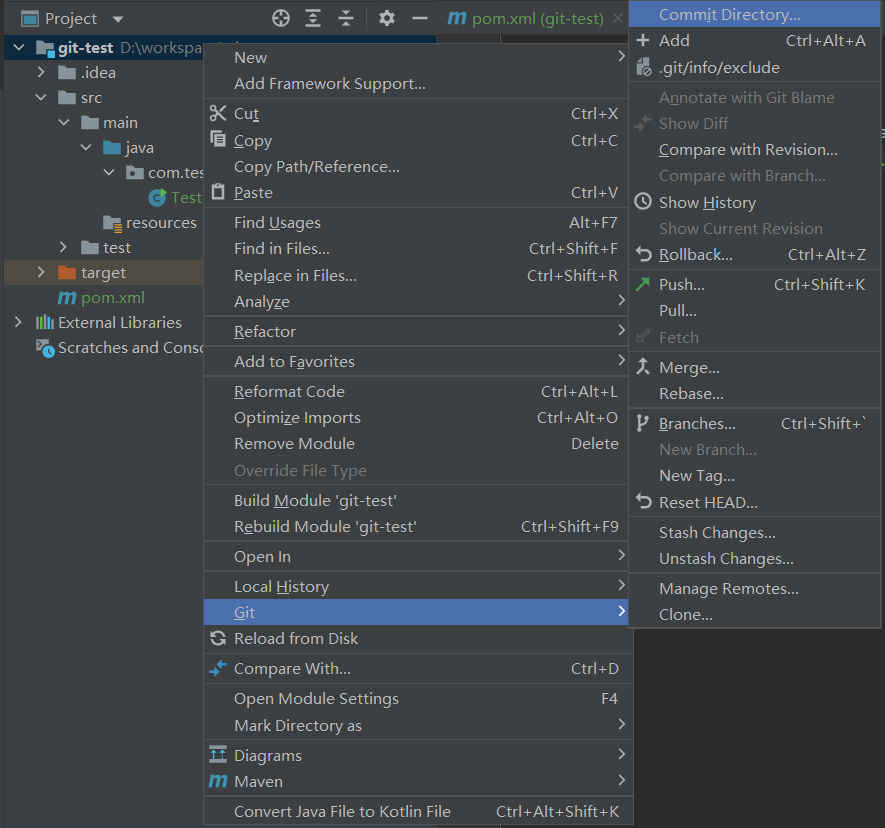Open the New submenu
This screenshot has width=885, height=828.
[416, 57]
